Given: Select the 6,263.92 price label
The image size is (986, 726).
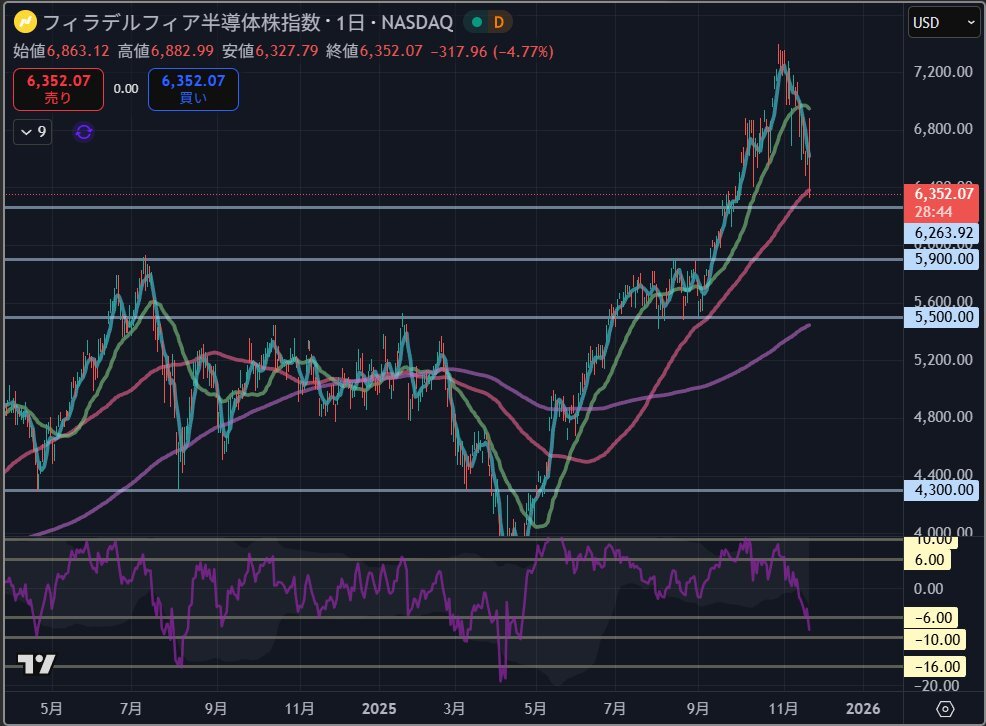Looking at the screenshot, I should pyautogui.click(x=943, y=233).
